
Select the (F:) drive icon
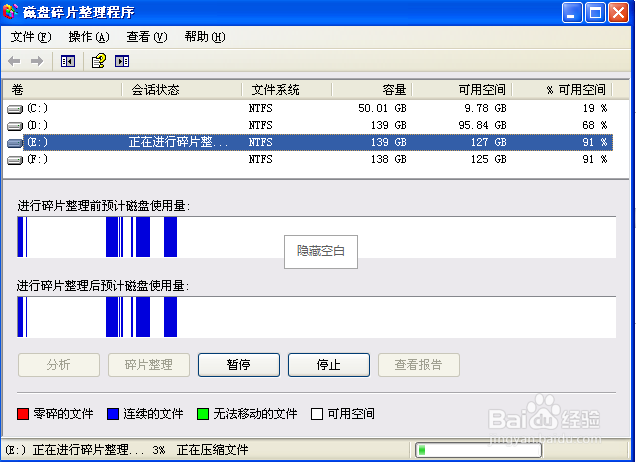tap(15, 160)
